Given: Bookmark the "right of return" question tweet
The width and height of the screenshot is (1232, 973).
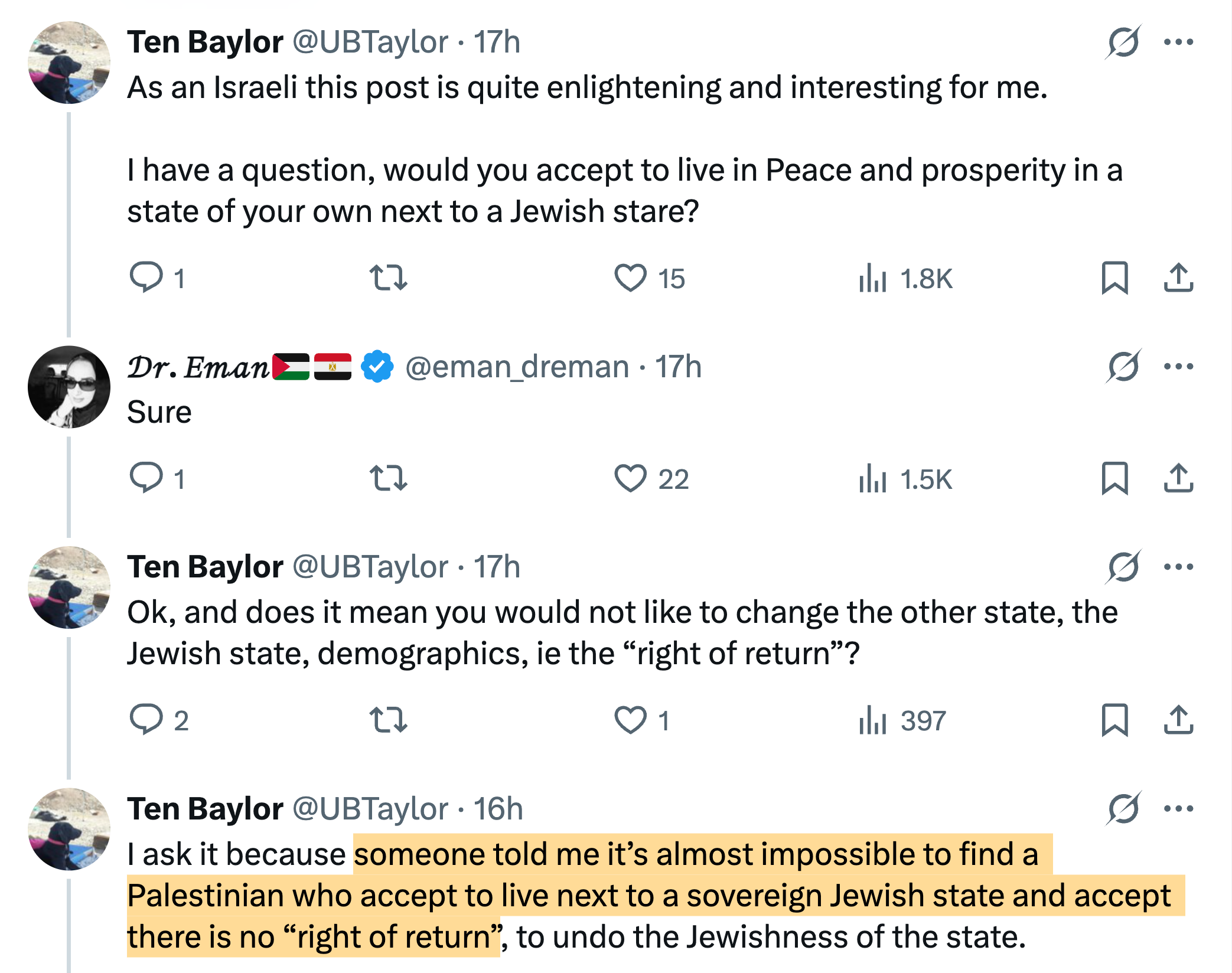Looking at the screenshot, I should pyautogui.click(x=1114, y=720).
